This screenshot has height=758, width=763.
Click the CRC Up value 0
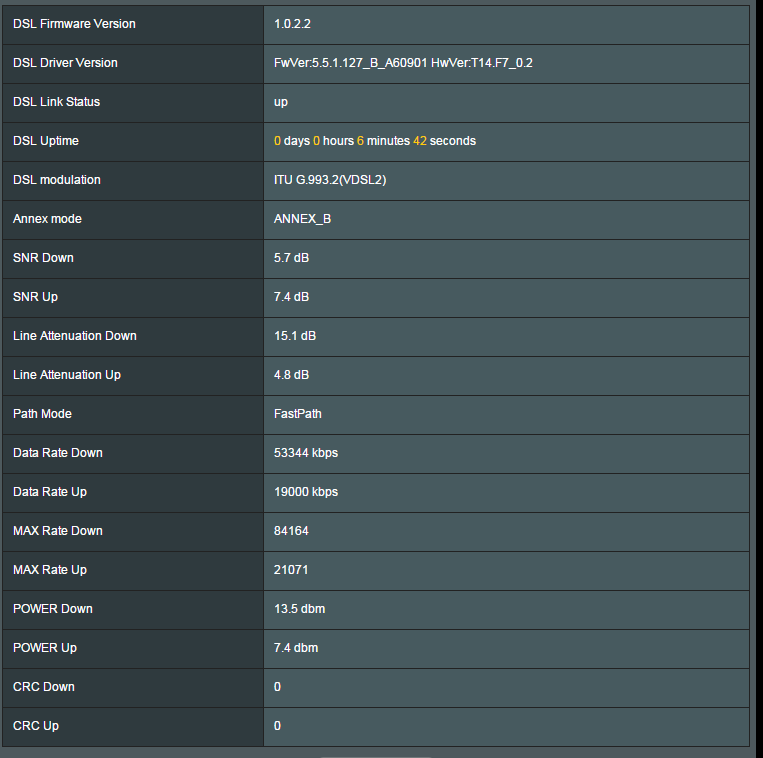coord(277,725)
